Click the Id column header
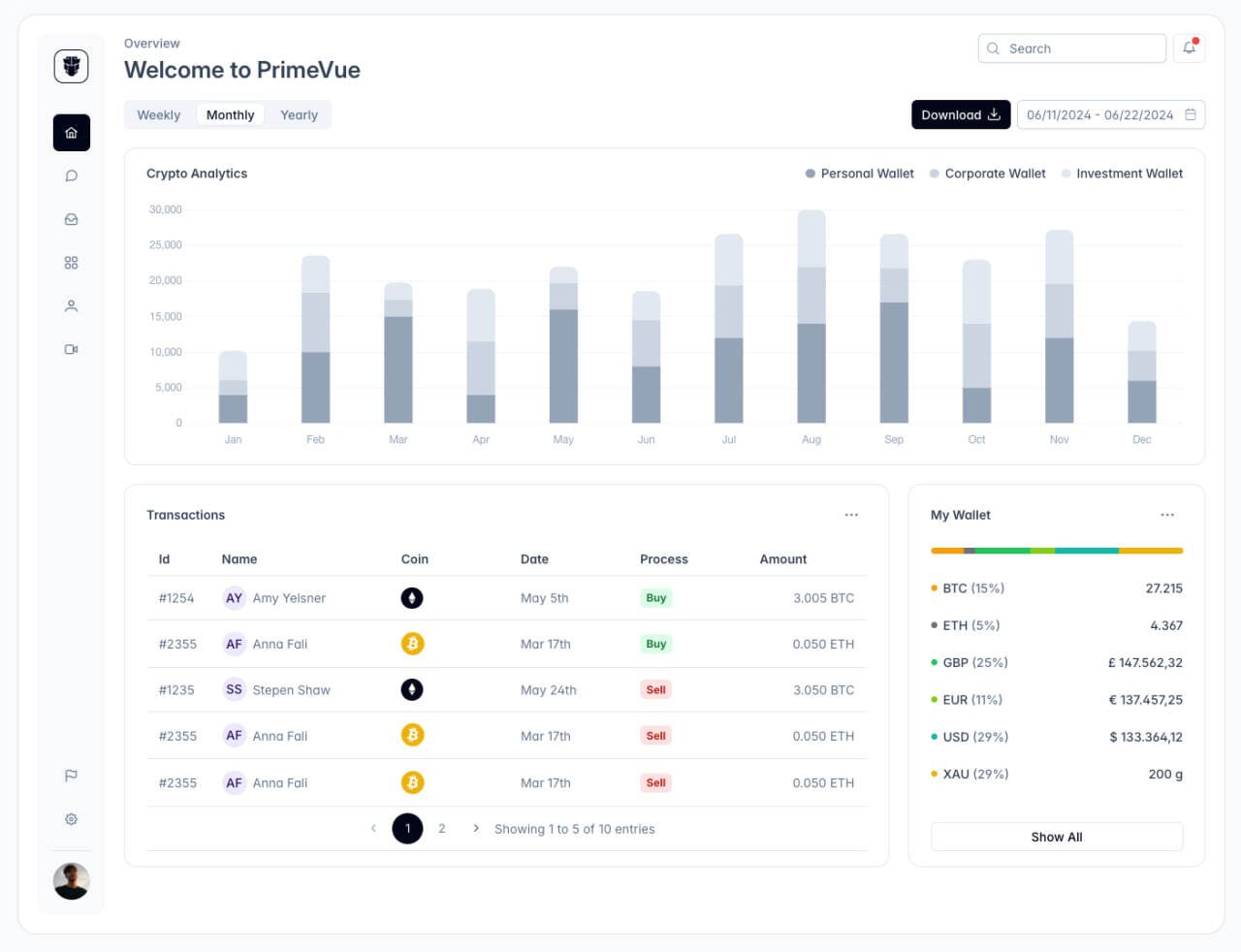Screen dimensions: 1241x952 click(164, 559)
